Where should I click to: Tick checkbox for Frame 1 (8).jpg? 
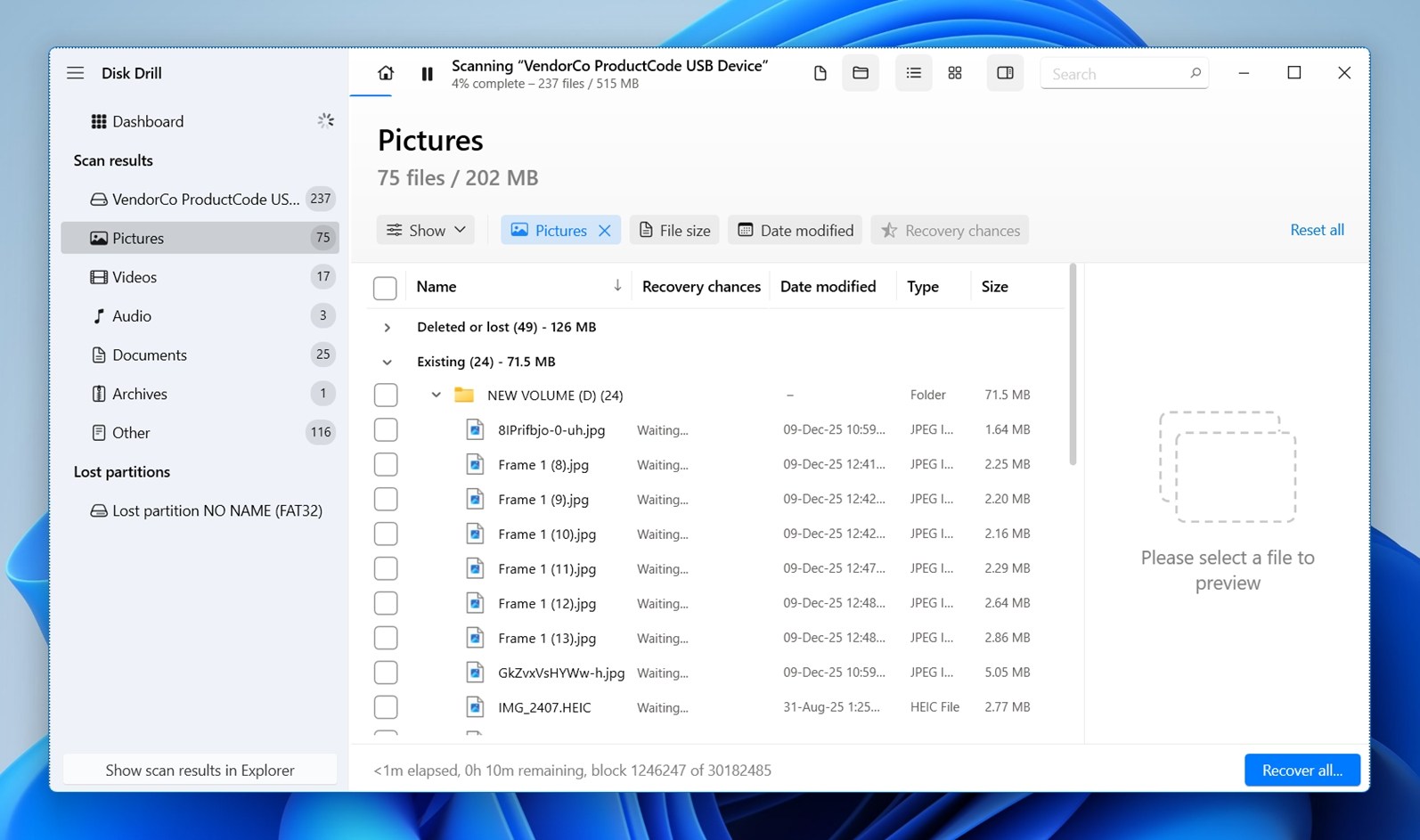386,464
